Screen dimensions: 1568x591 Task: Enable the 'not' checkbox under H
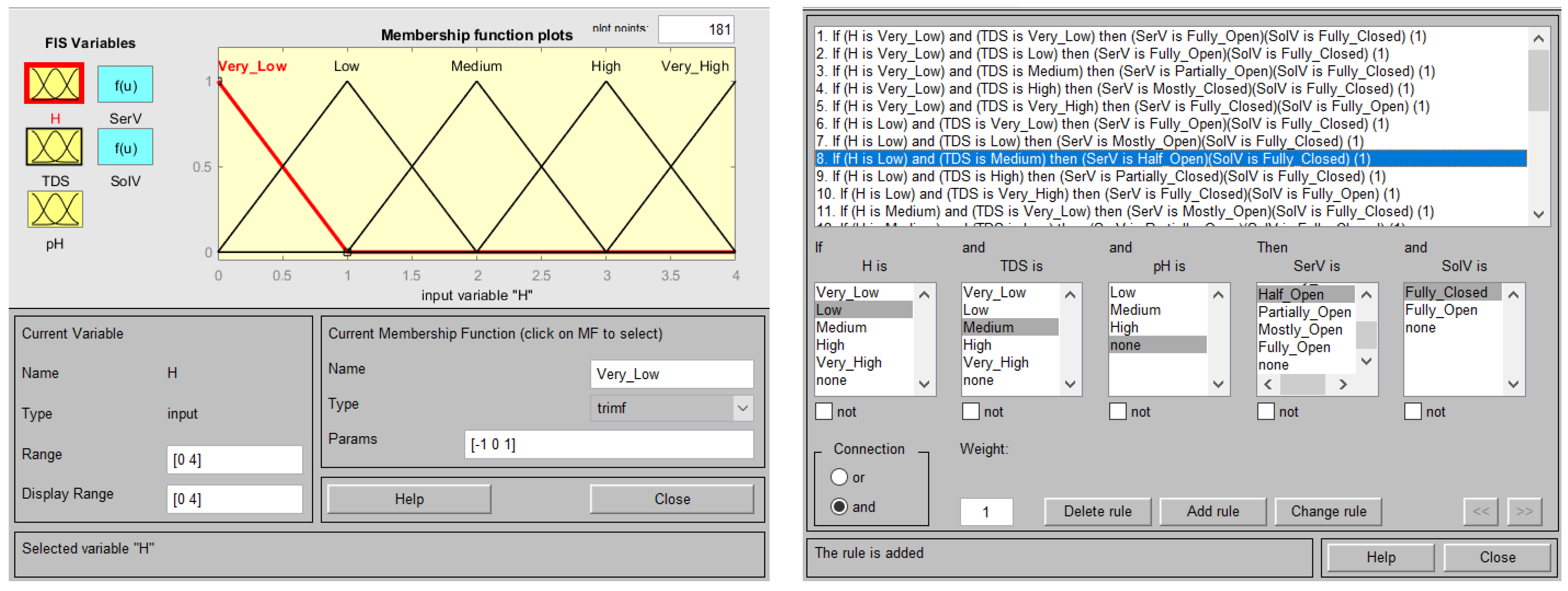pyautogui.click(x=823, y=412)
